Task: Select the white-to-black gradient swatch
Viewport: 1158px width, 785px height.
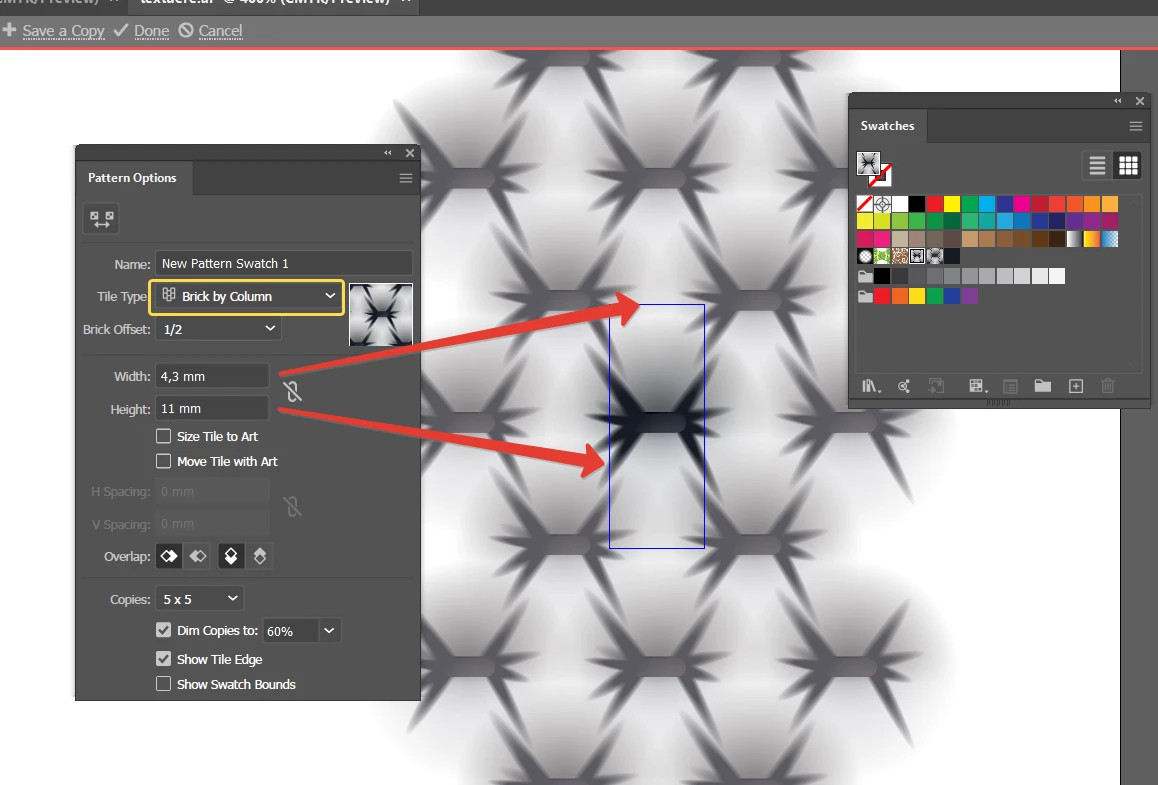Action: [1074, 239]
